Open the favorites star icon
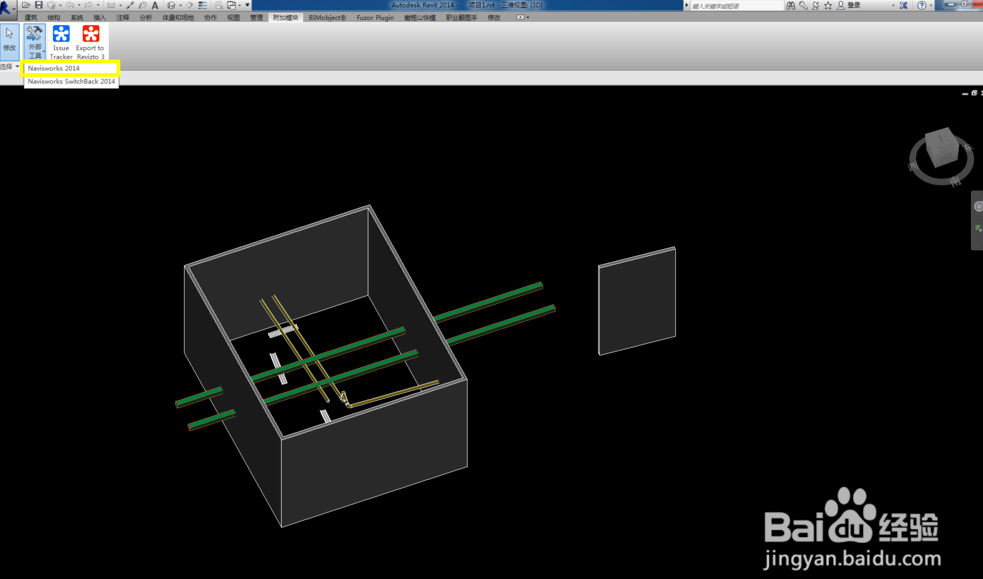 click(828, 6)
